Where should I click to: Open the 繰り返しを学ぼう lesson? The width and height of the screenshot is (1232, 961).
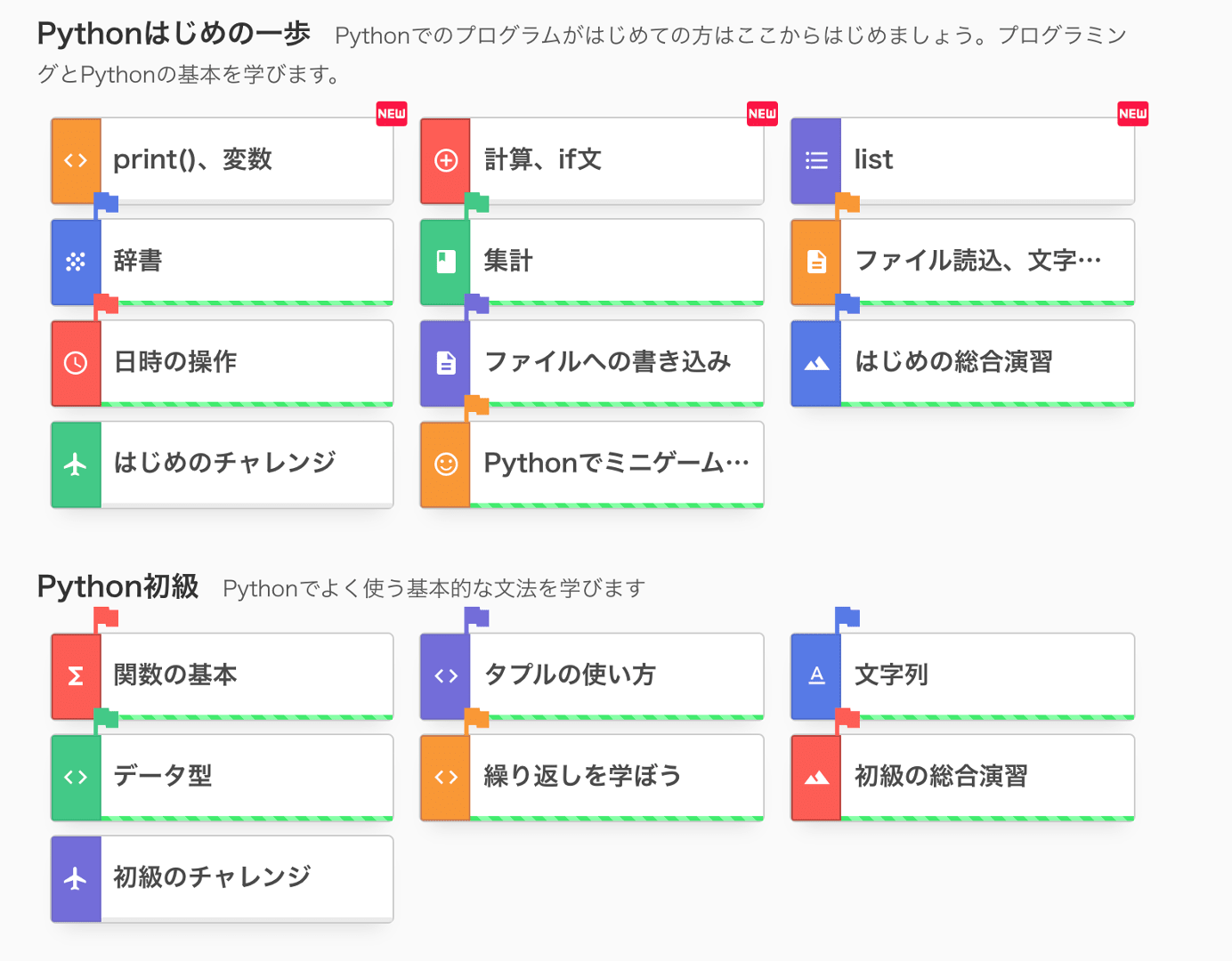(x=592, y=778)
